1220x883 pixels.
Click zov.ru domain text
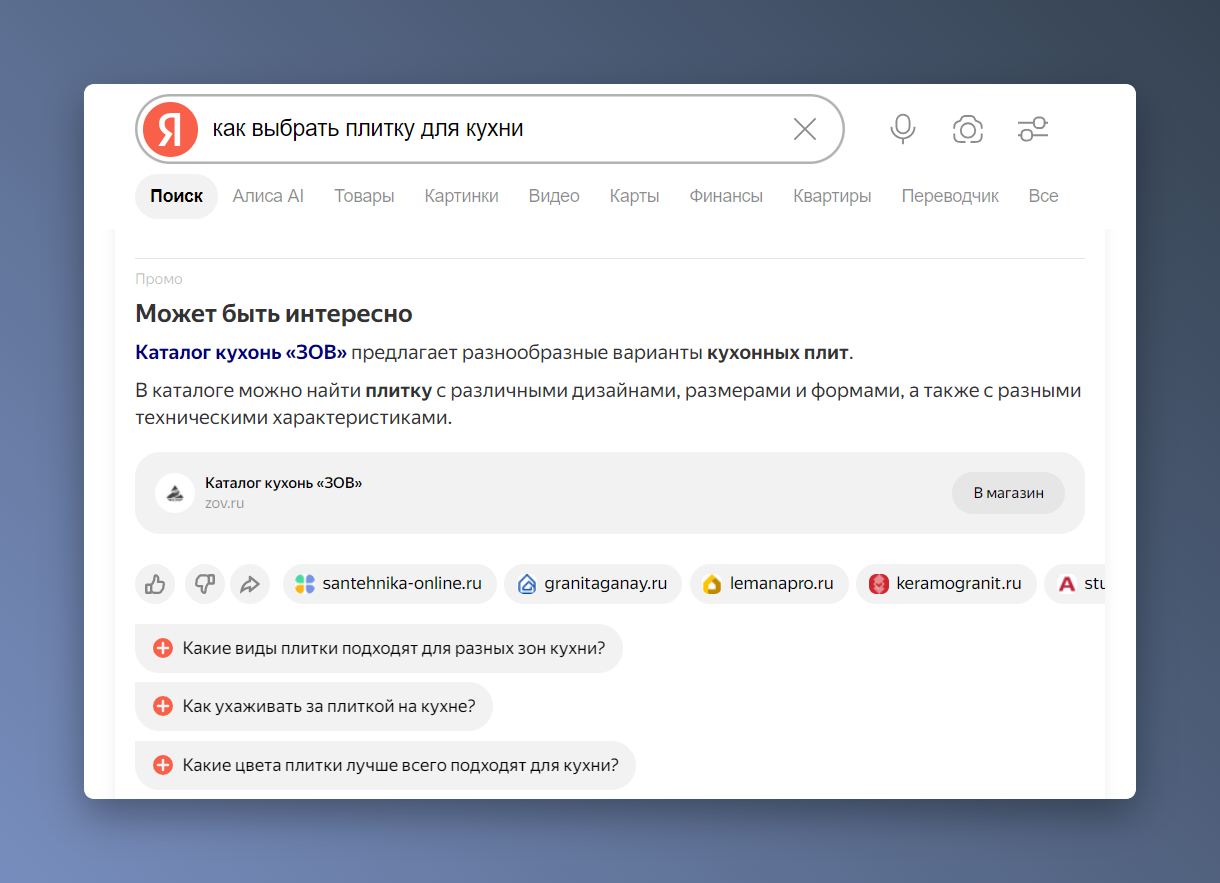[x=225, y=503]
